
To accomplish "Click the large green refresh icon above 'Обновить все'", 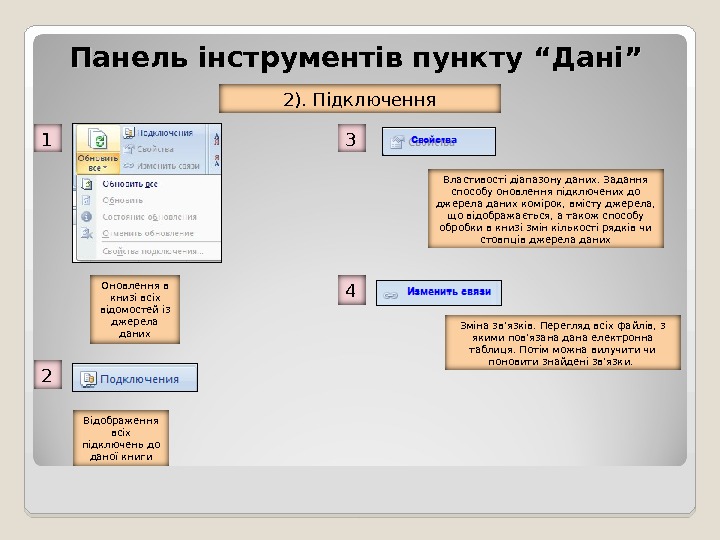I will click(98, 139).
